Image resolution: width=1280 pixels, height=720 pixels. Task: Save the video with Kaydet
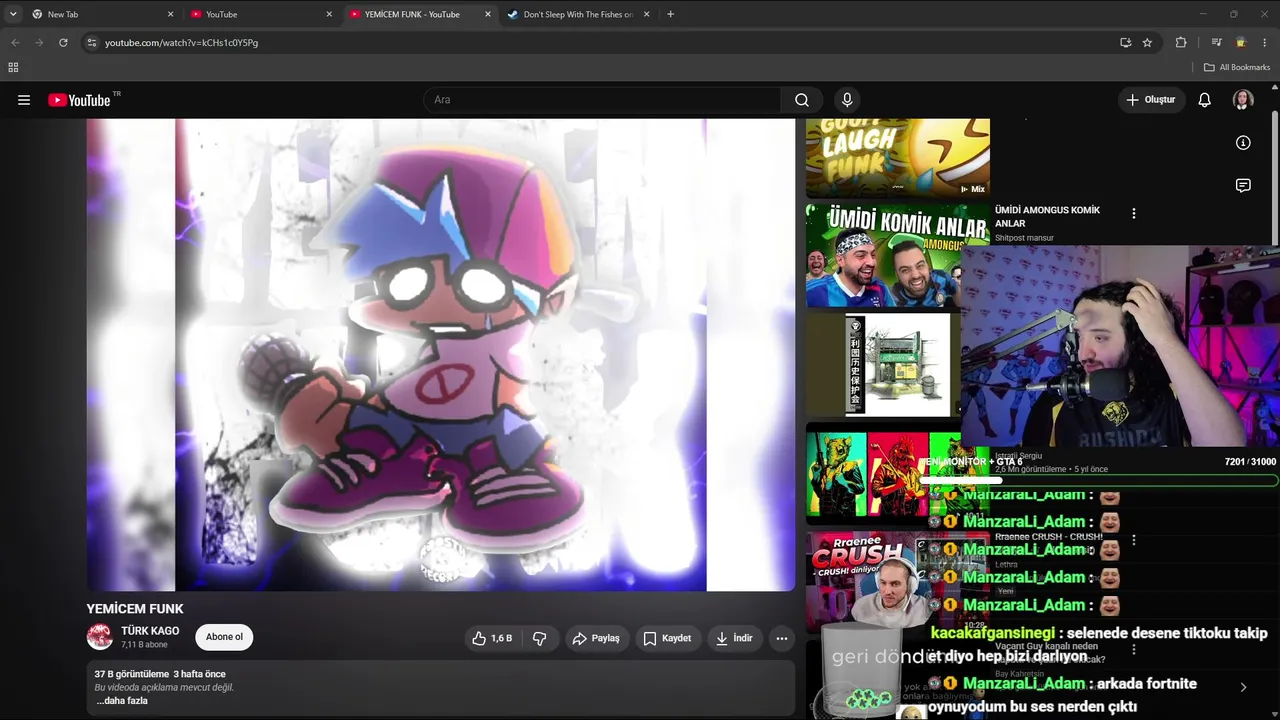667,638
